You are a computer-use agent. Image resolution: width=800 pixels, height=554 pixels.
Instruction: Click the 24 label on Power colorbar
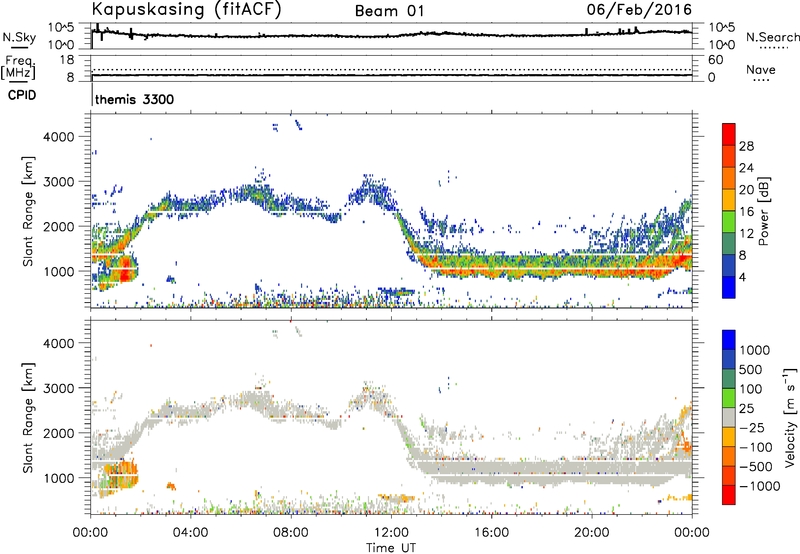[x=746, y=168]
